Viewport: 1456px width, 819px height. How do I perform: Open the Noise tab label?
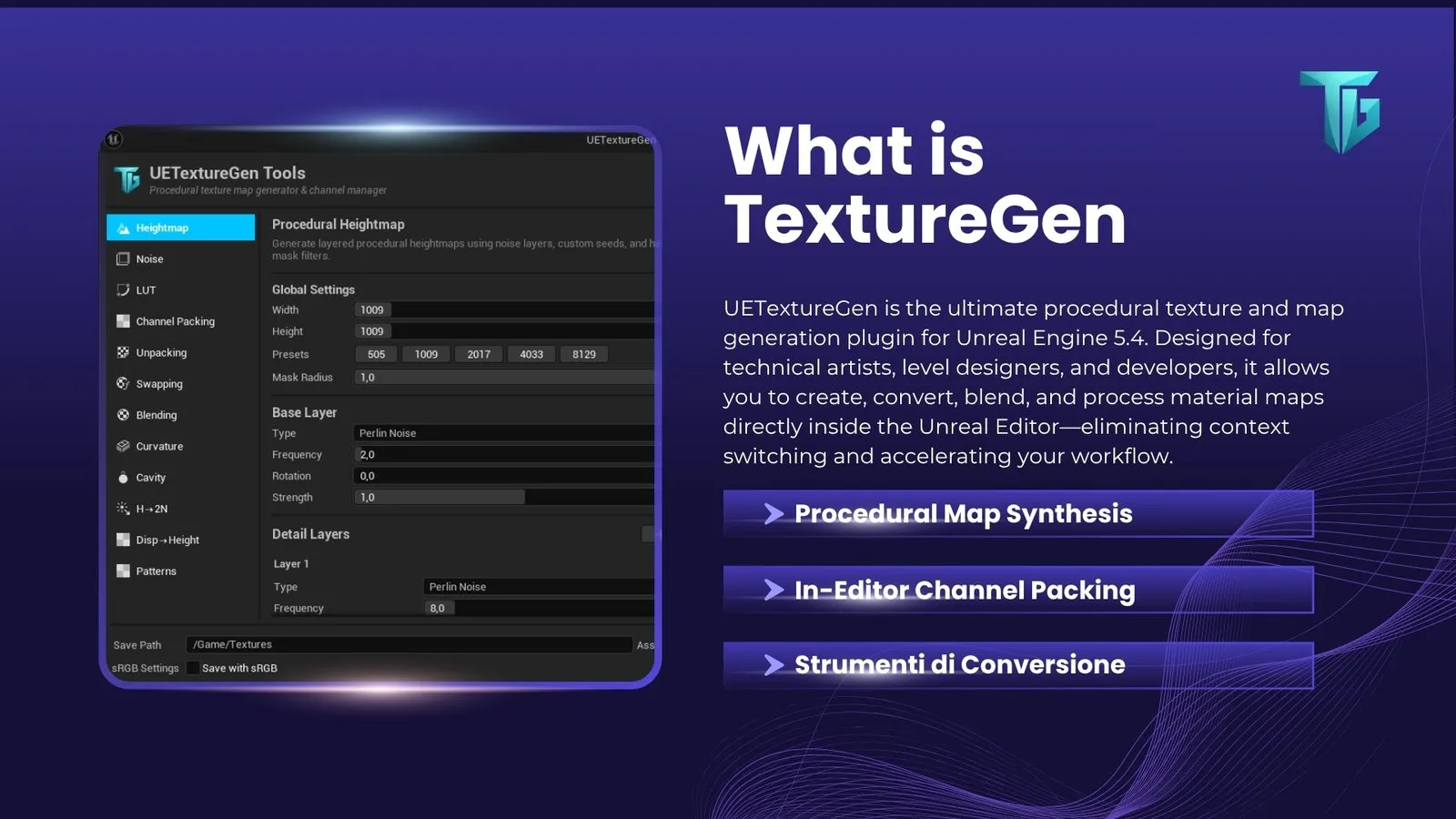pos(150,259)
